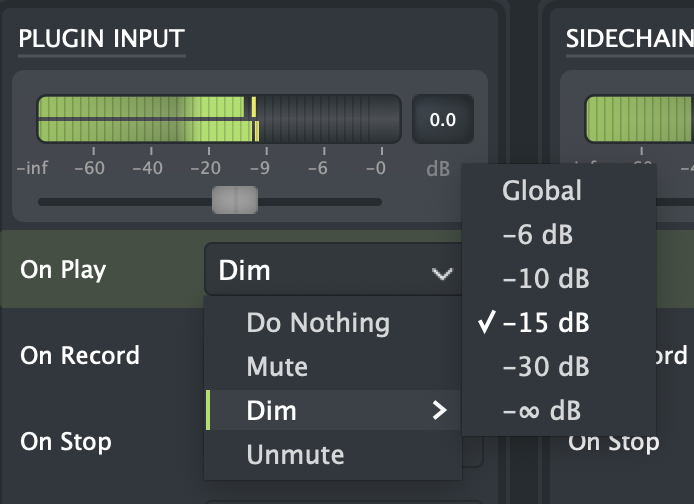
Task: Choose Do Nothing from the action menu
Action: pos(318,323)
